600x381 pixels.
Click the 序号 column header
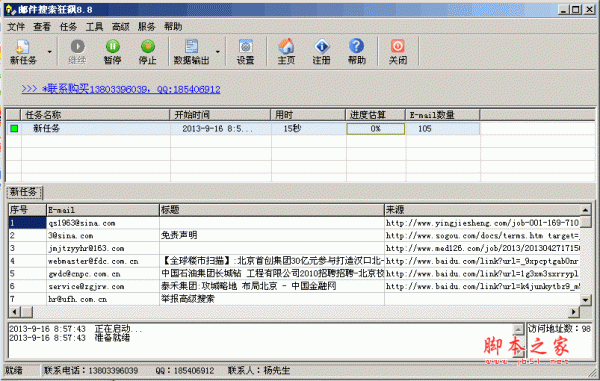click(x=28, y=210)
